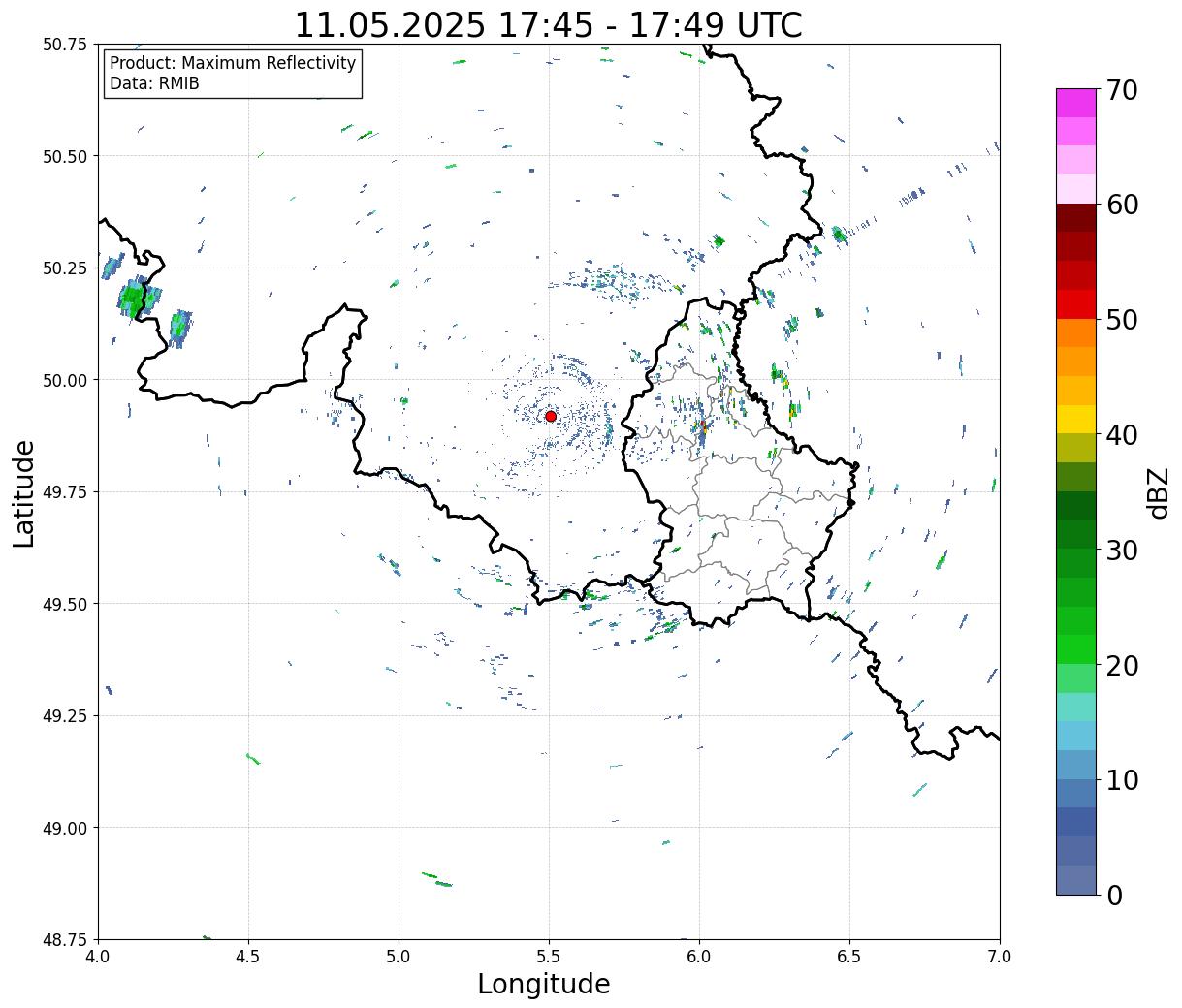Click the 49.50 latitude tick label
The width and height of the screenshot is (1182, 1008).
click(65, 604)
